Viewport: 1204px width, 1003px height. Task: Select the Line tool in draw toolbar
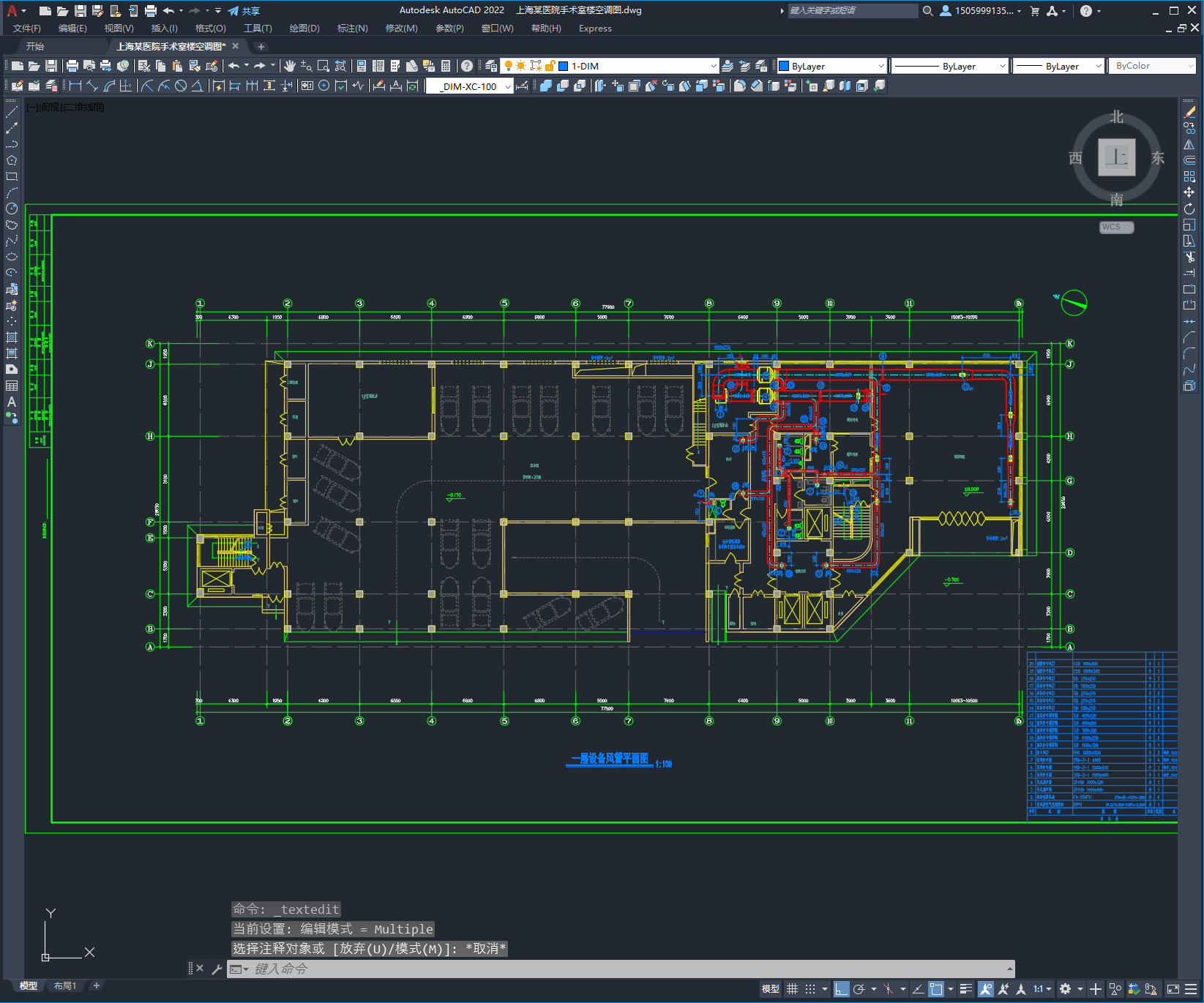point(12,112)
